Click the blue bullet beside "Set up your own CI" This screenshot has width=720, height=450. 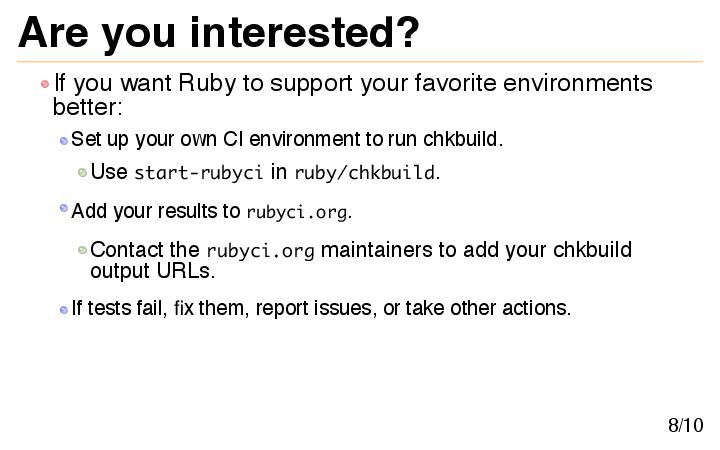click(64, 140)
